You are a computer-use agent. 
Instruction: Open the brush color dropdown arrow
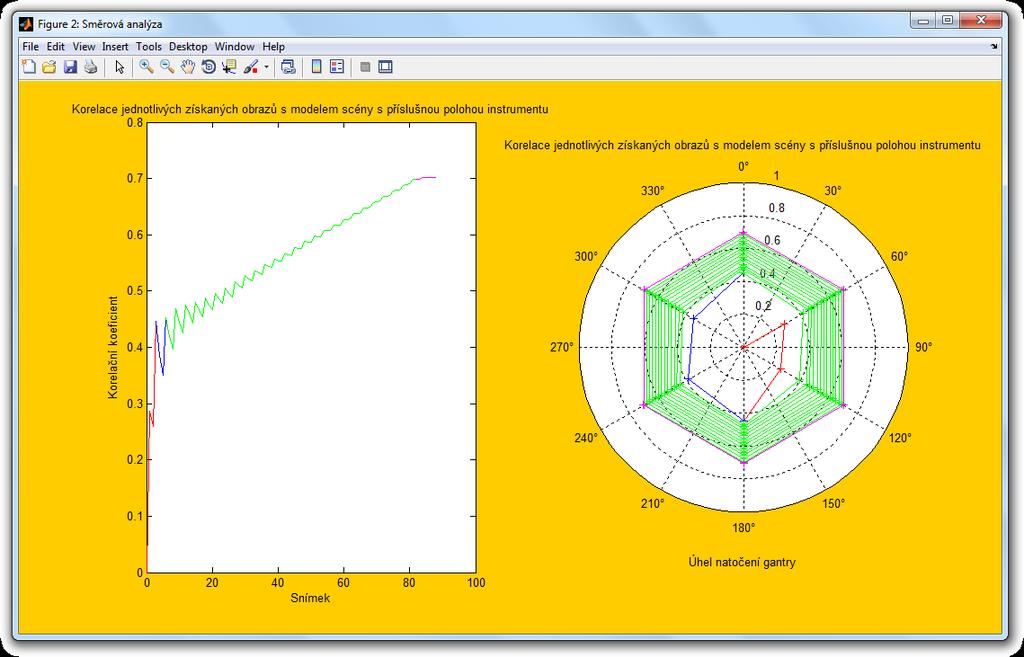tap(266, 67)
